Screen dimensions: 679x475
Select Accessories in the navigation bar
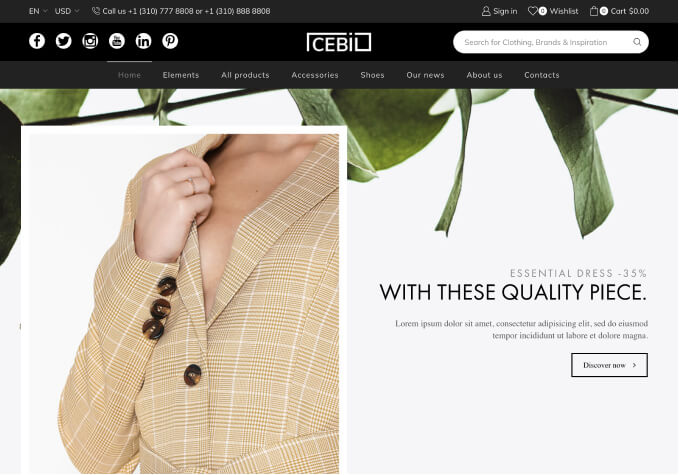pos(315,75)
